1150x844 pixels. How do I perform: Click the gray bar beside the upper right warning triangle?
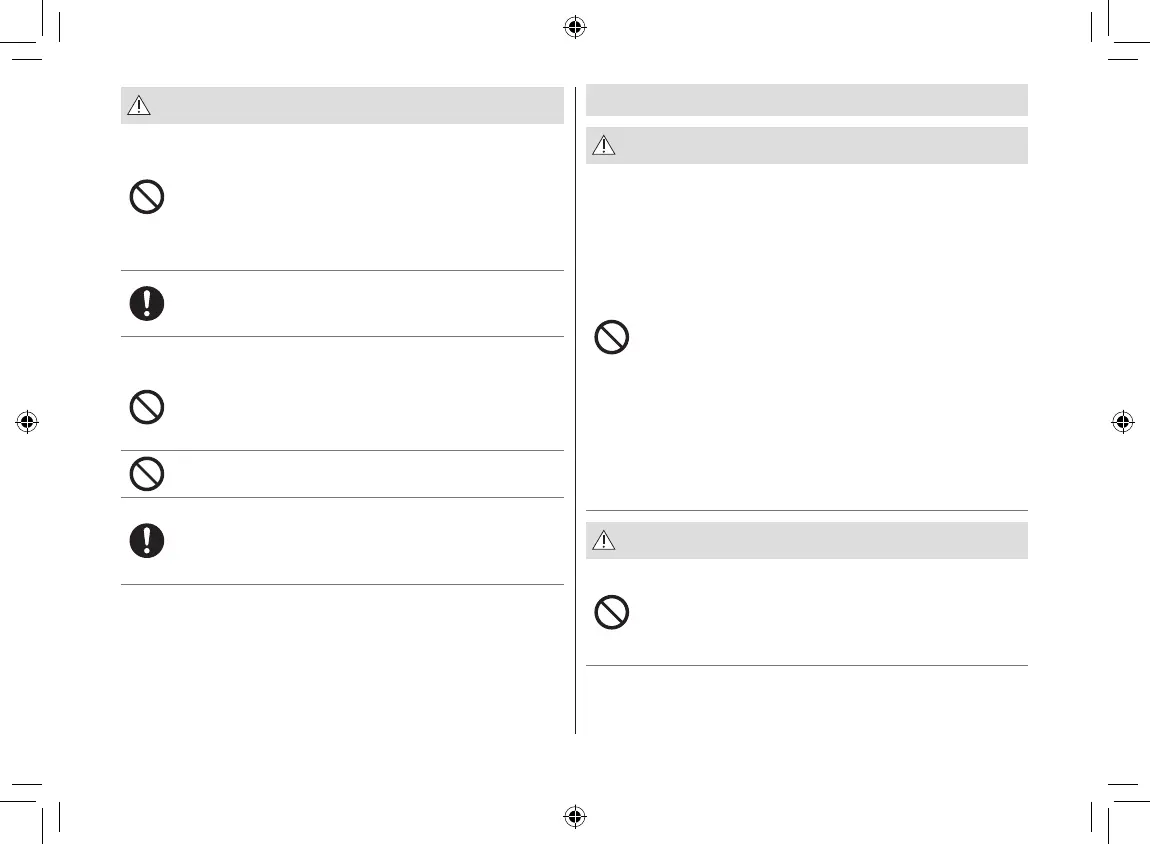pyautogui.click(x=820, y=146)
